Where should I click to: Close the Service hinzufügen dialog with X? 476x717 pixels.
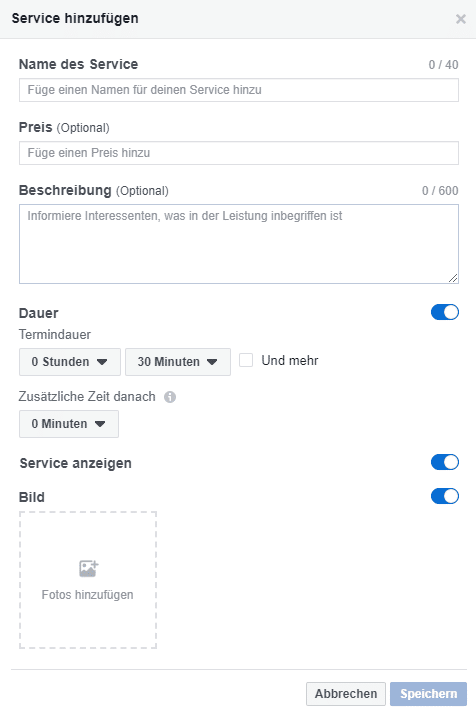(460, 19)
